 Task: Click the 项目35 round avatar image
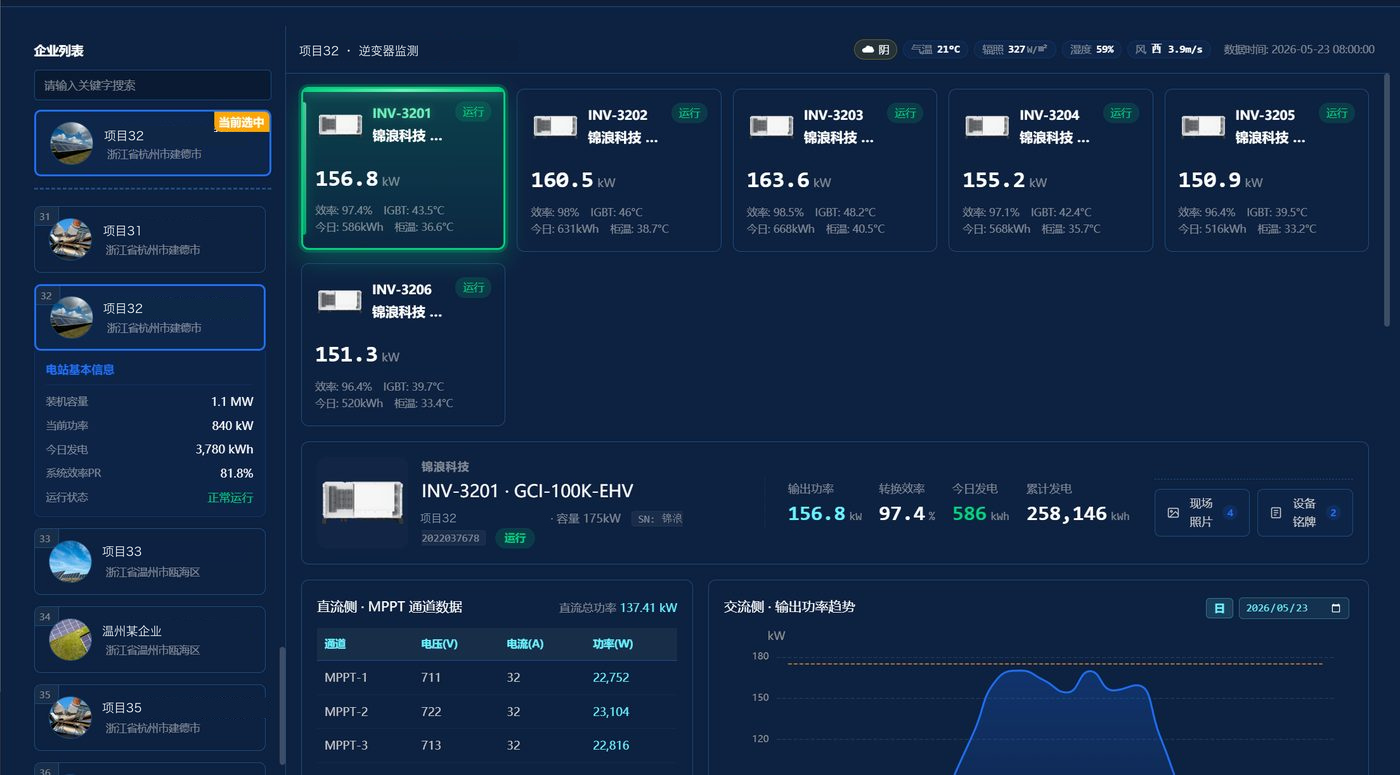pyautogui.click(x=71, y=717)
